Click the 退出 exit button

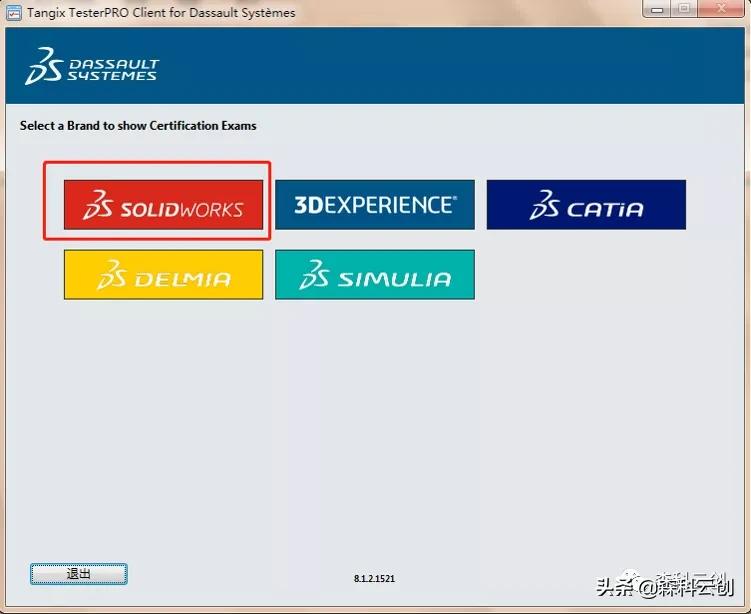pos(79,574)
